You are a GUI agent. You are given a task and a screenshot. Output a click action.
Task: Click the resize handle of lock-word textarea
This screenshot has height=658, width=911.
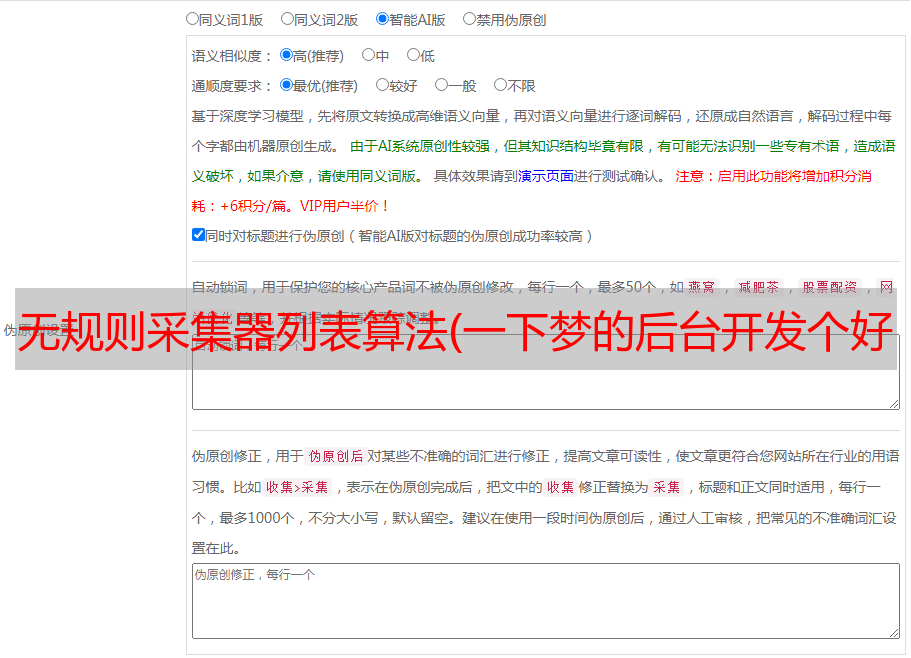(x=894, y=404)
